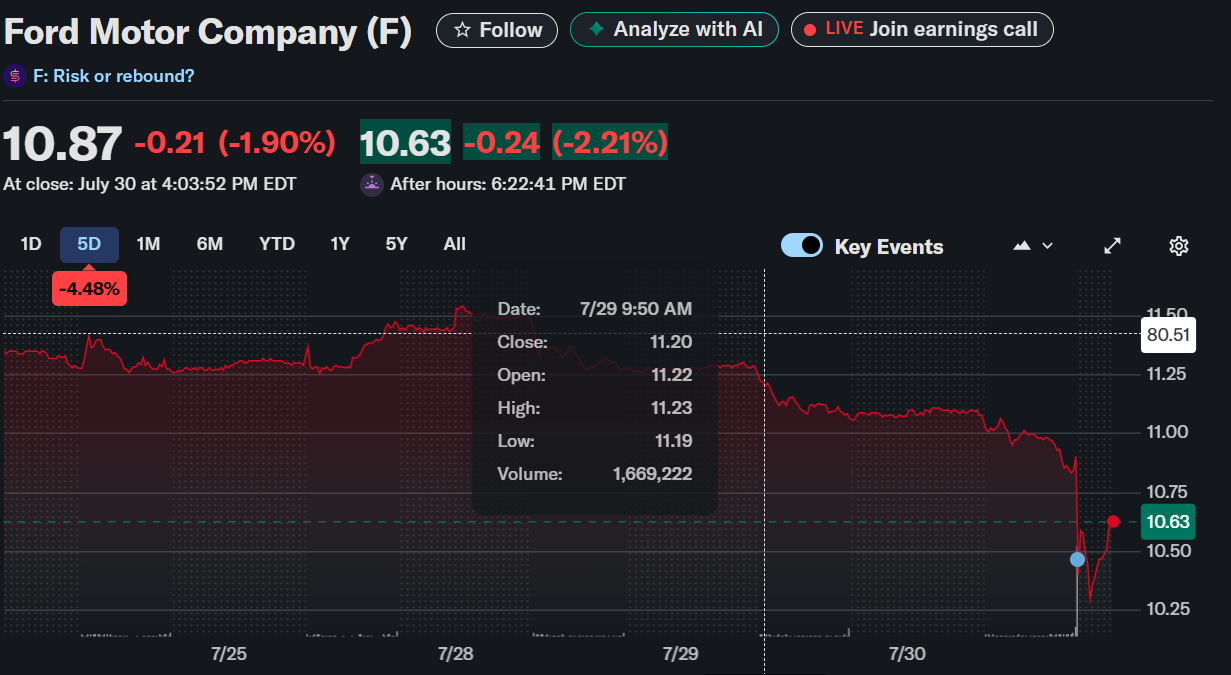Image resolution: width=1231 pixels, height=675 pixels.
Task: Click the red endpoint dot on chart line
Action: 1114,521
